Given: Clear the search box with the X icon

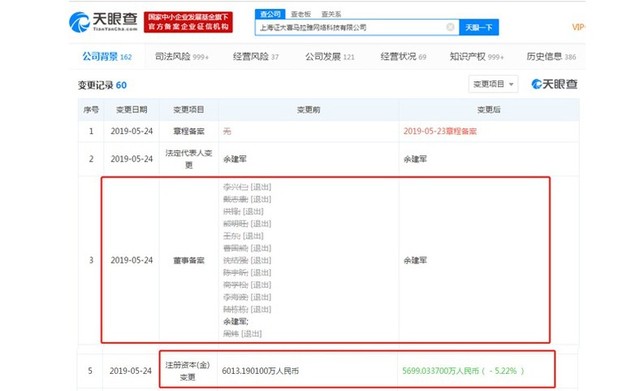Looking at the screenshot, I should tap(450, 27).
